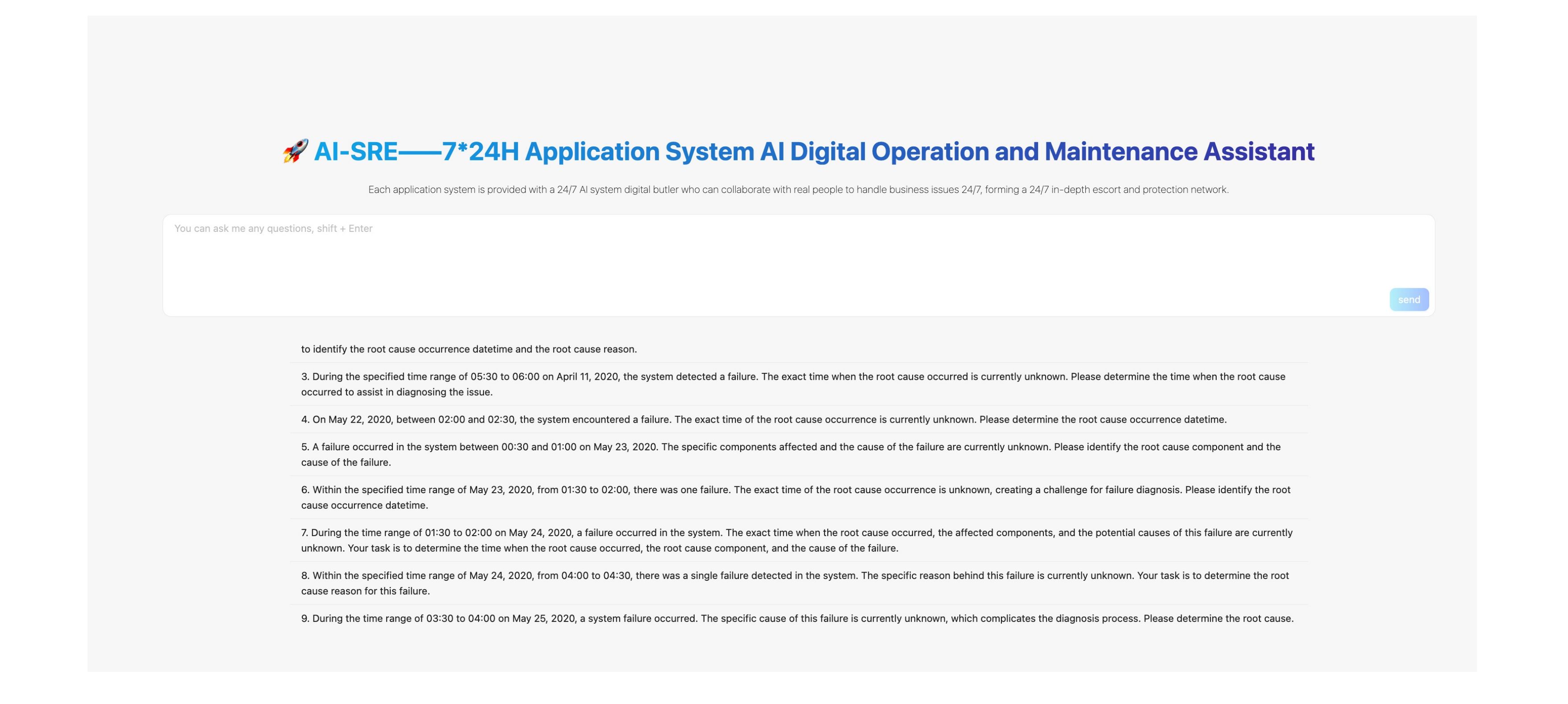Select question 8 about May 24 04:00 failure

point(794,583)
